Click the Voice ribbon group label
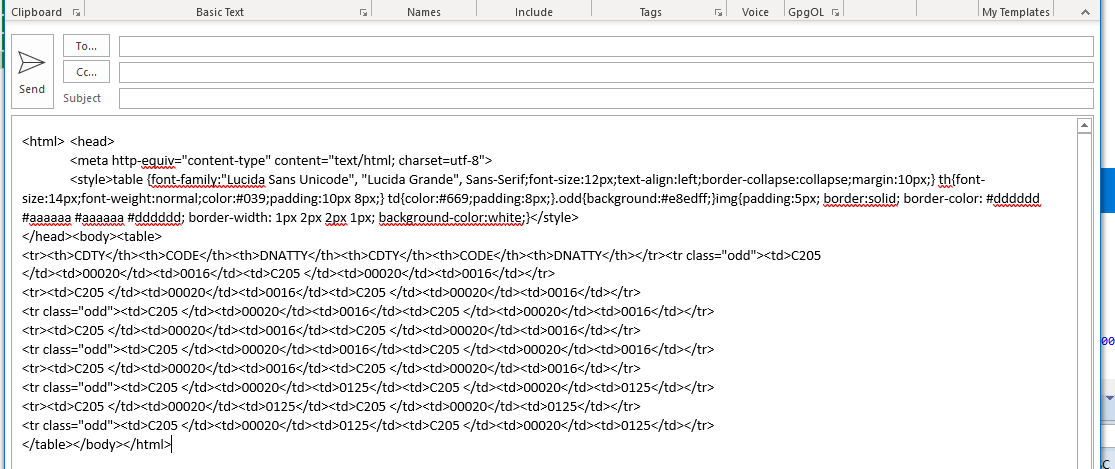1115x469 pixels. point(755,12)
